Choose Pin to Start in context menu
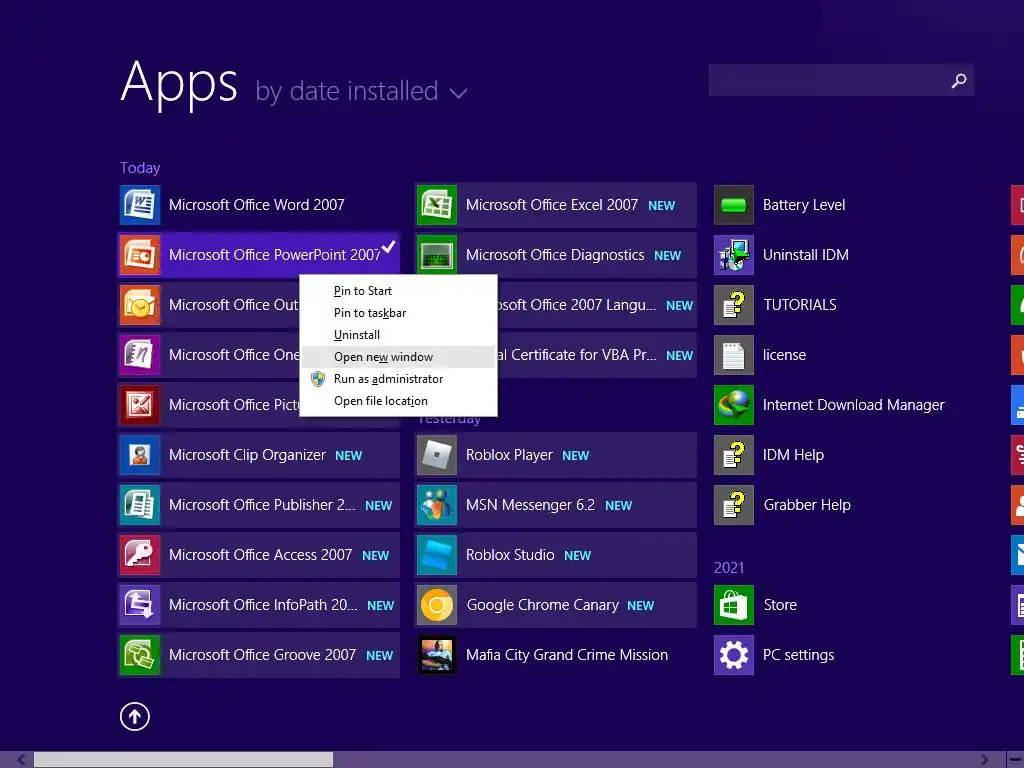 pos(398,291)
